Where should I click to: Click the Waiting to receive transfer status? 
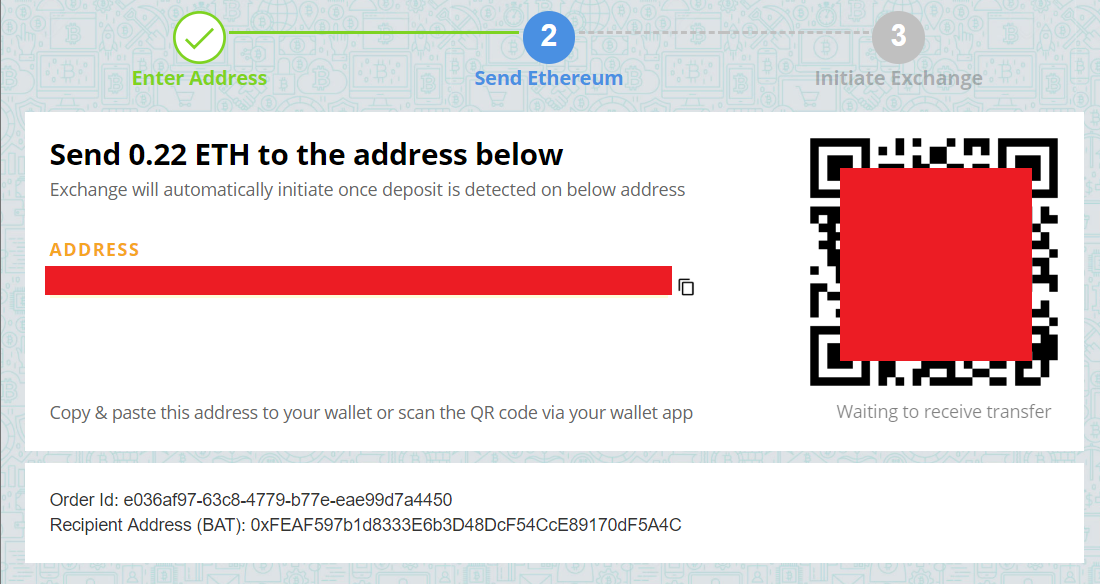944,411
